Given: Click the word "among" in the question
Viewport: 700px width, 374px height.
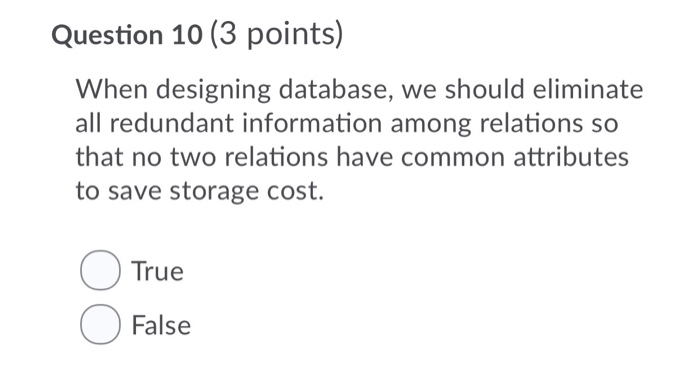Looking at the screenshot, I should coord(431,125).
